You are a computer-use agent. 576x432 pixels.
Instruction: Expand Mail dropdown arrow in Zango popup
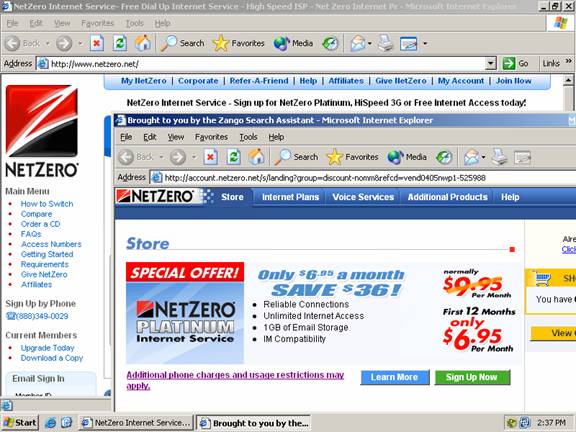click(483, 157)
